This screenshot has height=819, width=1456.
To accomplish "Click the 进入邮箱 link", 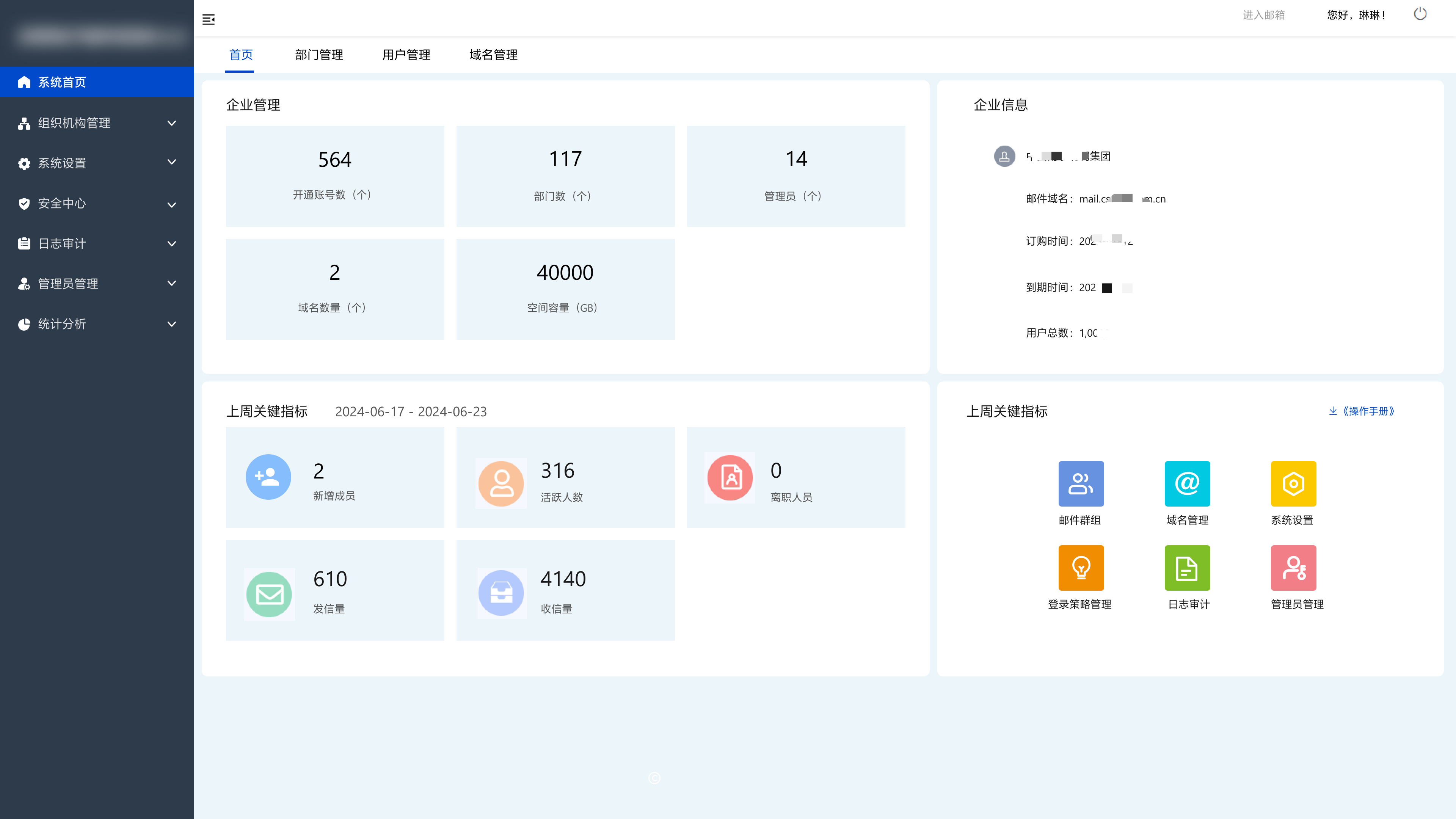I will (x=1263, y=15).
